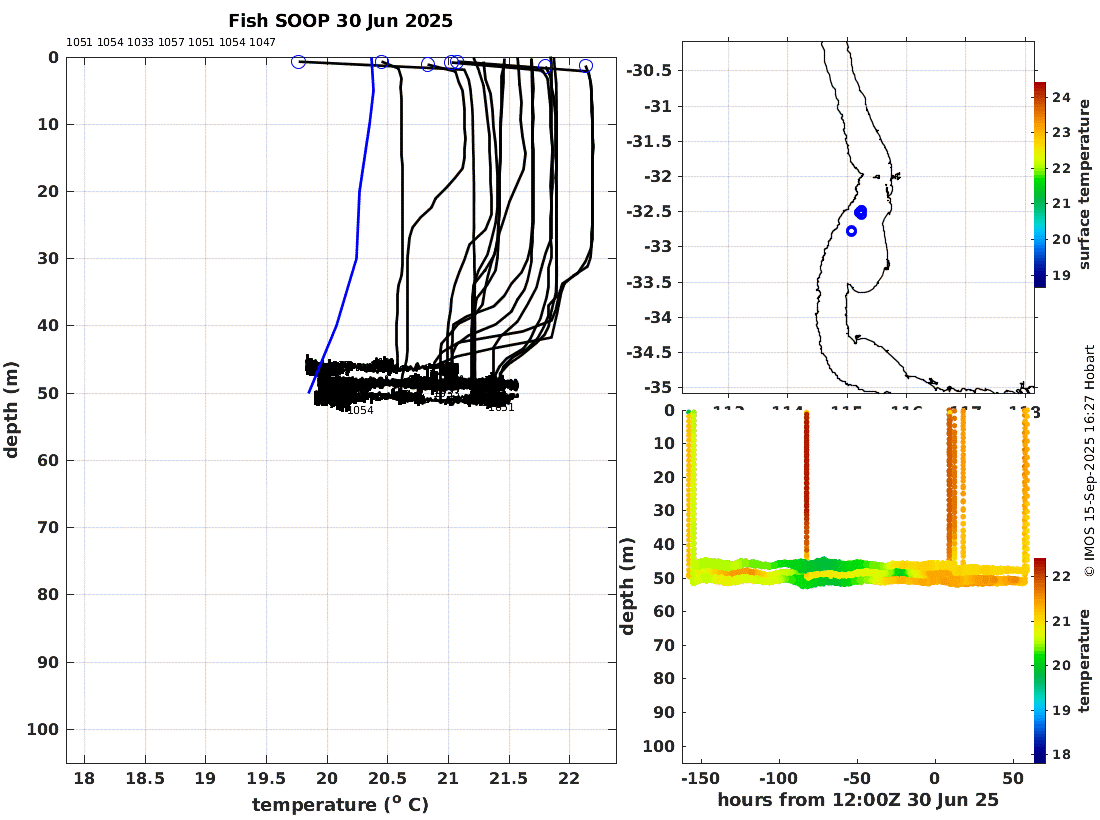Click the "depth (m)" label of the profile plot
This screenshot has height=820, width=1100.
(11, 410)
